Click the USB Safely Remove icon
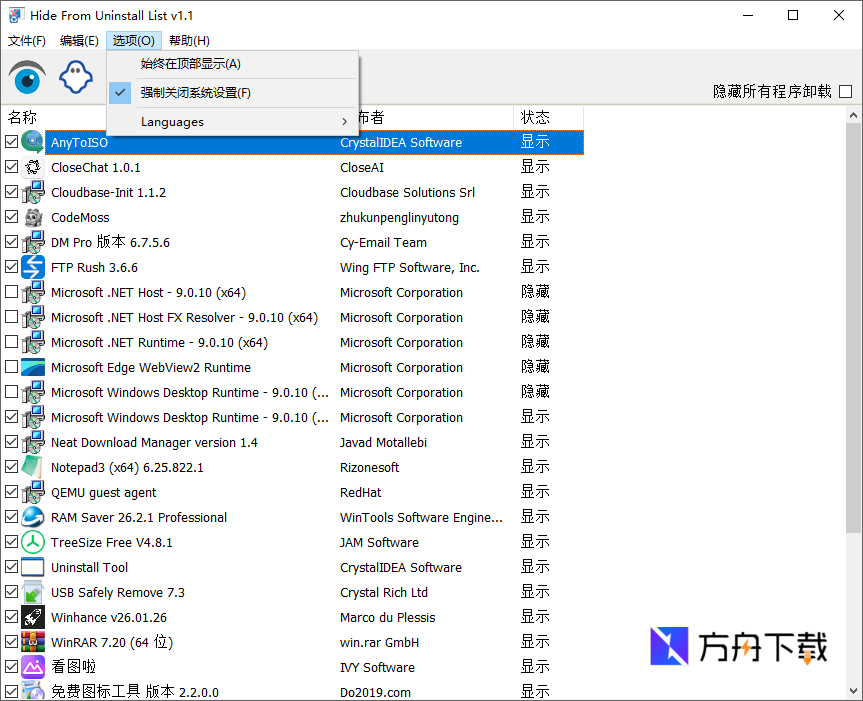 coord(33,592)
